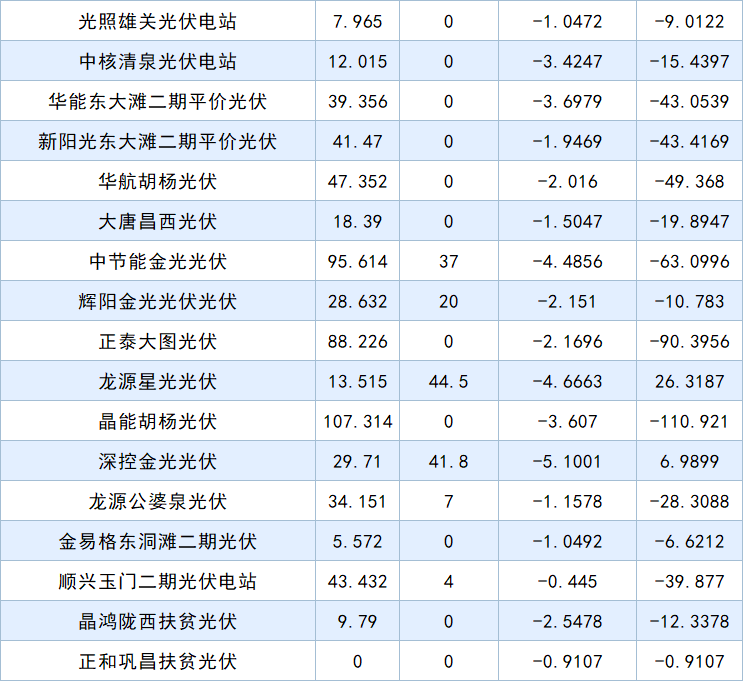Select the cell containing 41.8
The image size is (743, 681).
[x=448, y=461]
